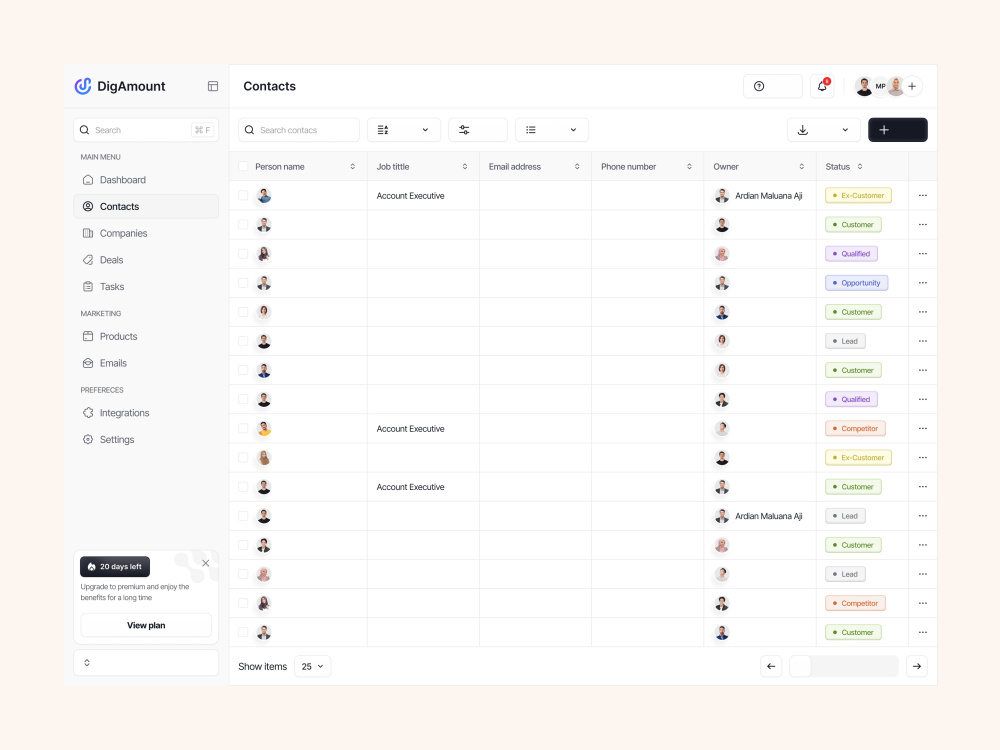1000x750 pixels.
Task: Click the Integrations puzzle icon
Action: (88, 413)
